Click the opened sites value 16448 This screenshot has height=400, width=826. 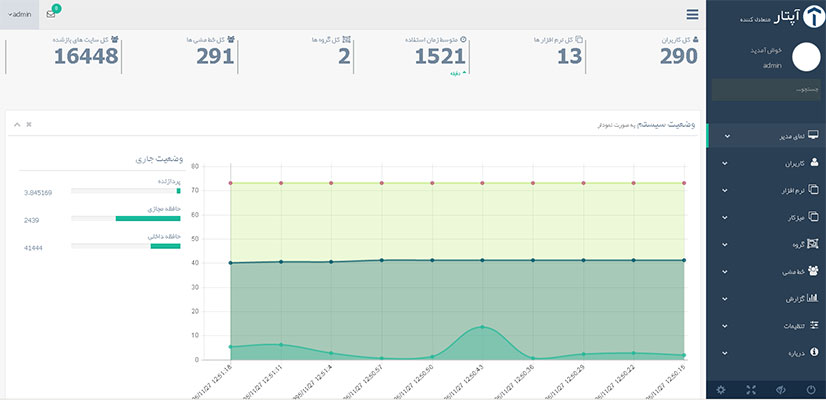pos(86,56)
